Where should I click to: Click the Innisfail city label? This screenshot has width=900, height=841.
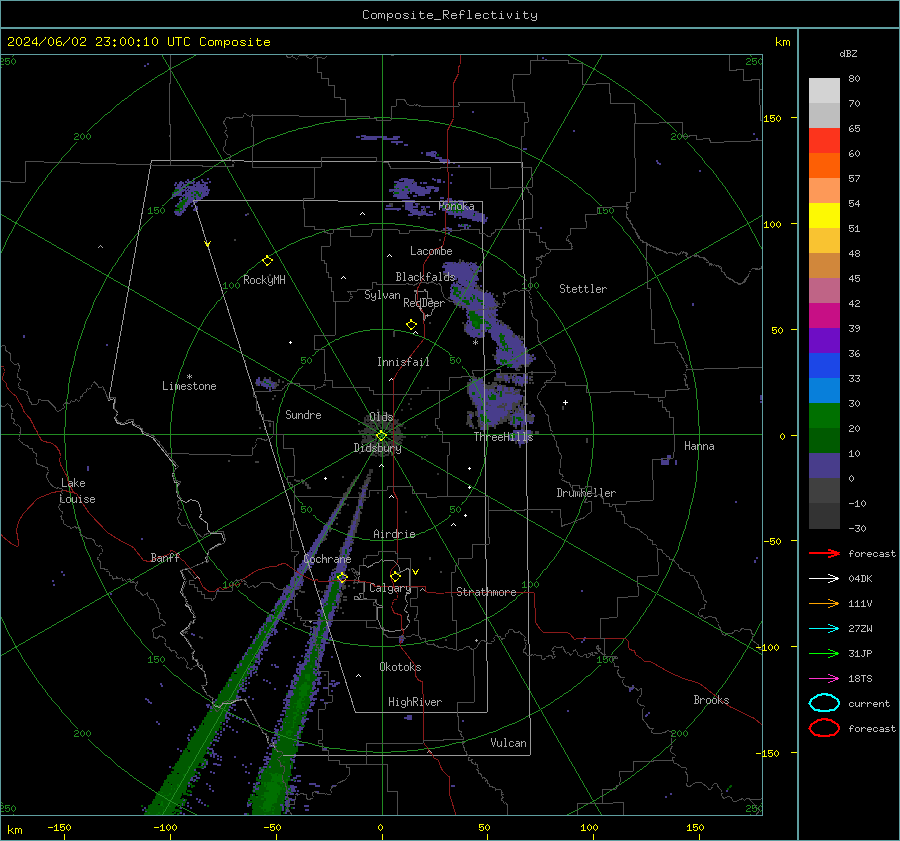point(403,362)
